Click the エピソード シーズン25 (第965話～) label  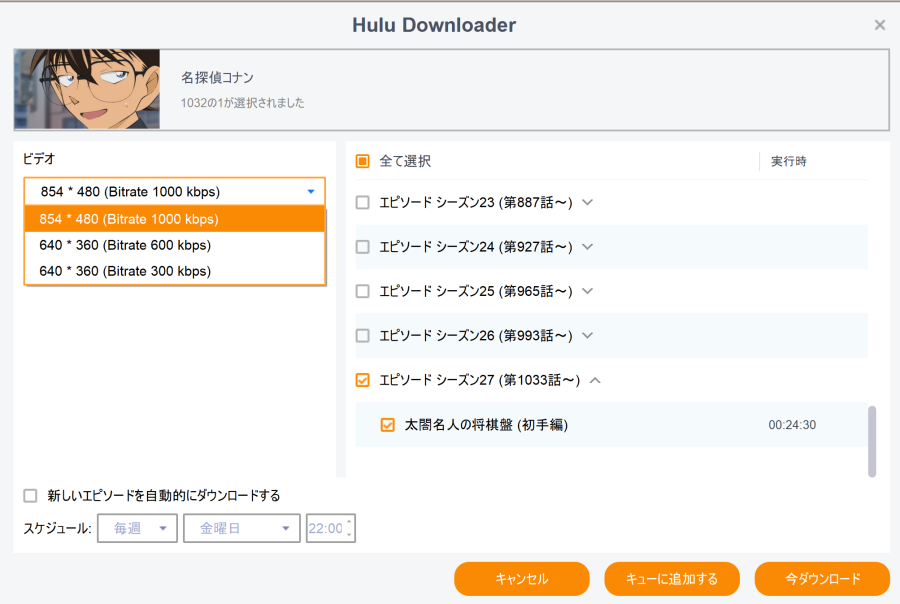coord(476,291)
